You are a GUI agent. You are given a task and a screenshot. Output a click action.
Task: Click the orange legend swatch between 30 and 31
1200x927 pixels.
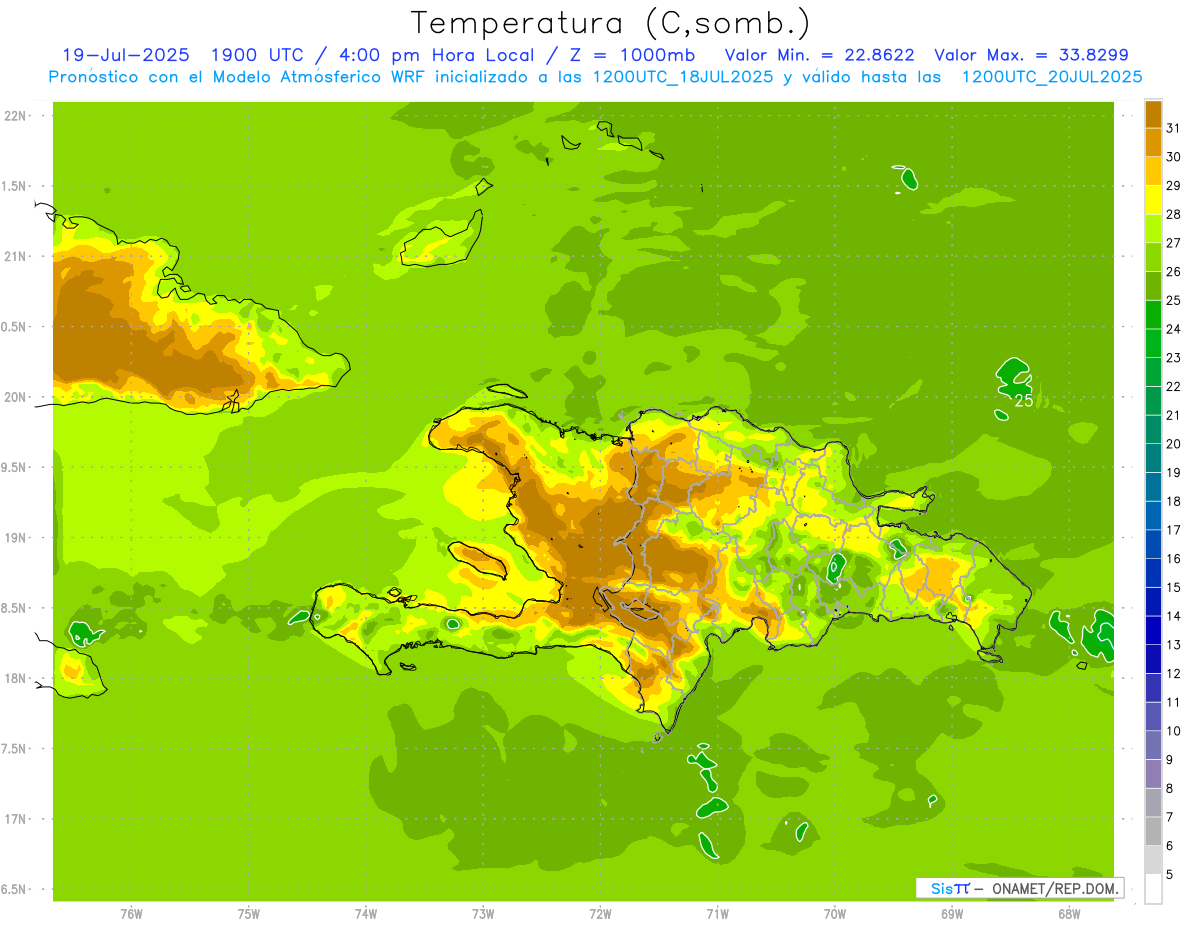pos(1153,142)
